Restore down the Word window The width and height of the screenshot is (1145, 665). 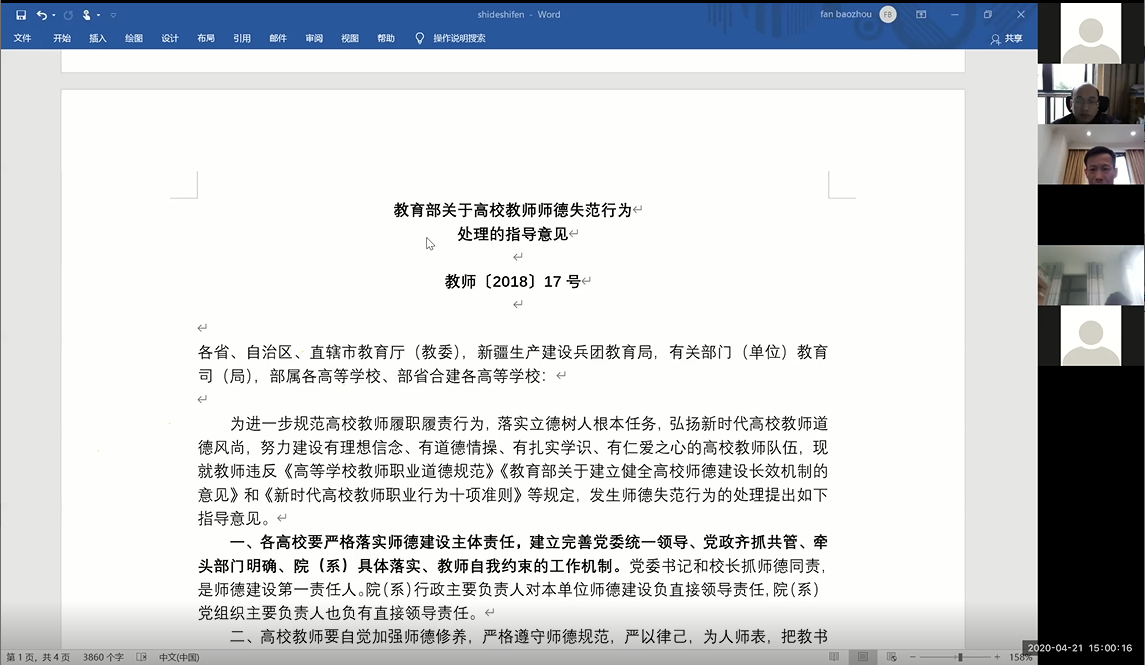(987, 14)
